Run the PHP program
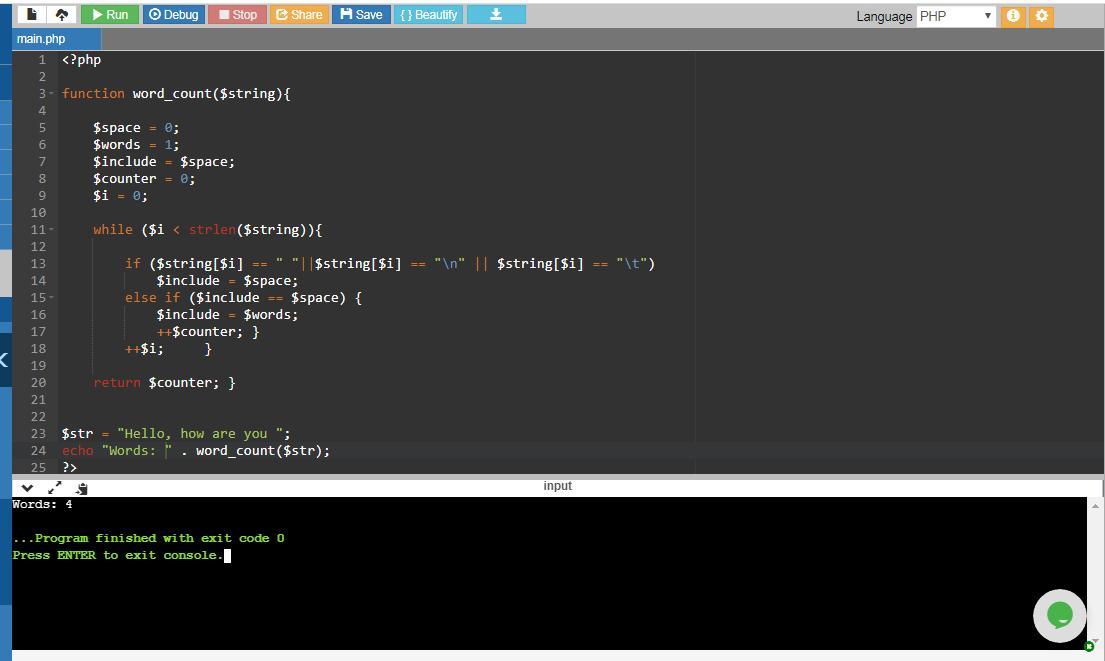1105x661 pixels. (x=110, y=14)
